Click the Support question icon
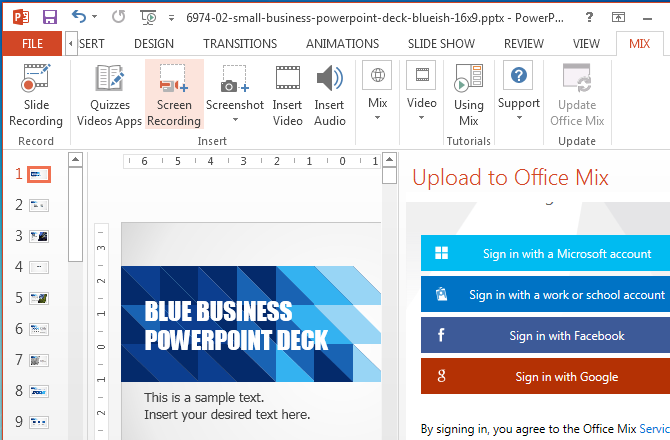Image resolution: width=670 pixels, height=440 pixels. click(x=518, y=75)
